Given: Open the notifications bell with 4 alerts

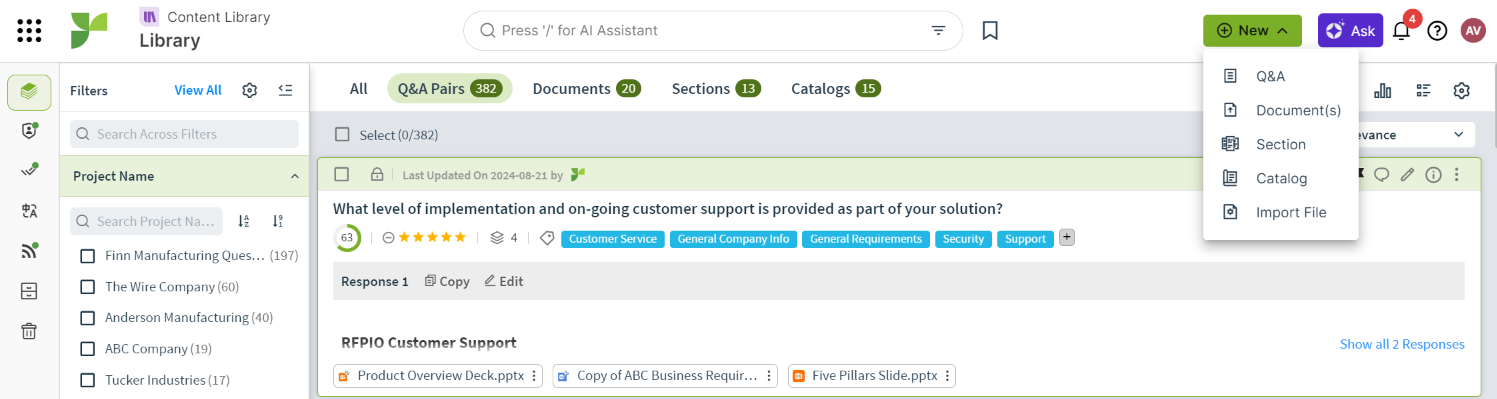Looking at the screenshot, I should coord(1402,31).
